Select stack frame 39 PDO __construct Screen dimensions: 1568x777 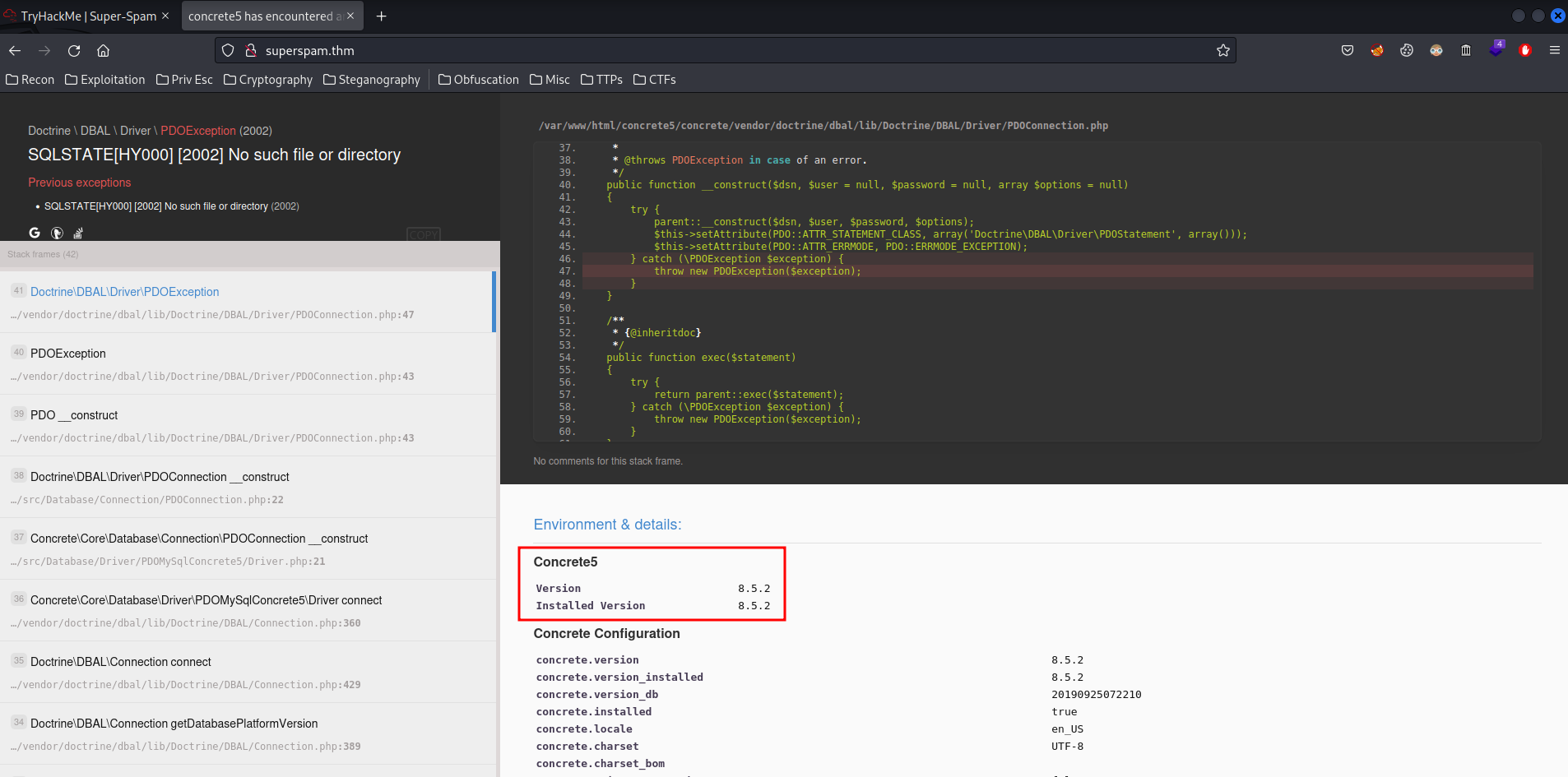pyautogui.click(x=248, y=425)
